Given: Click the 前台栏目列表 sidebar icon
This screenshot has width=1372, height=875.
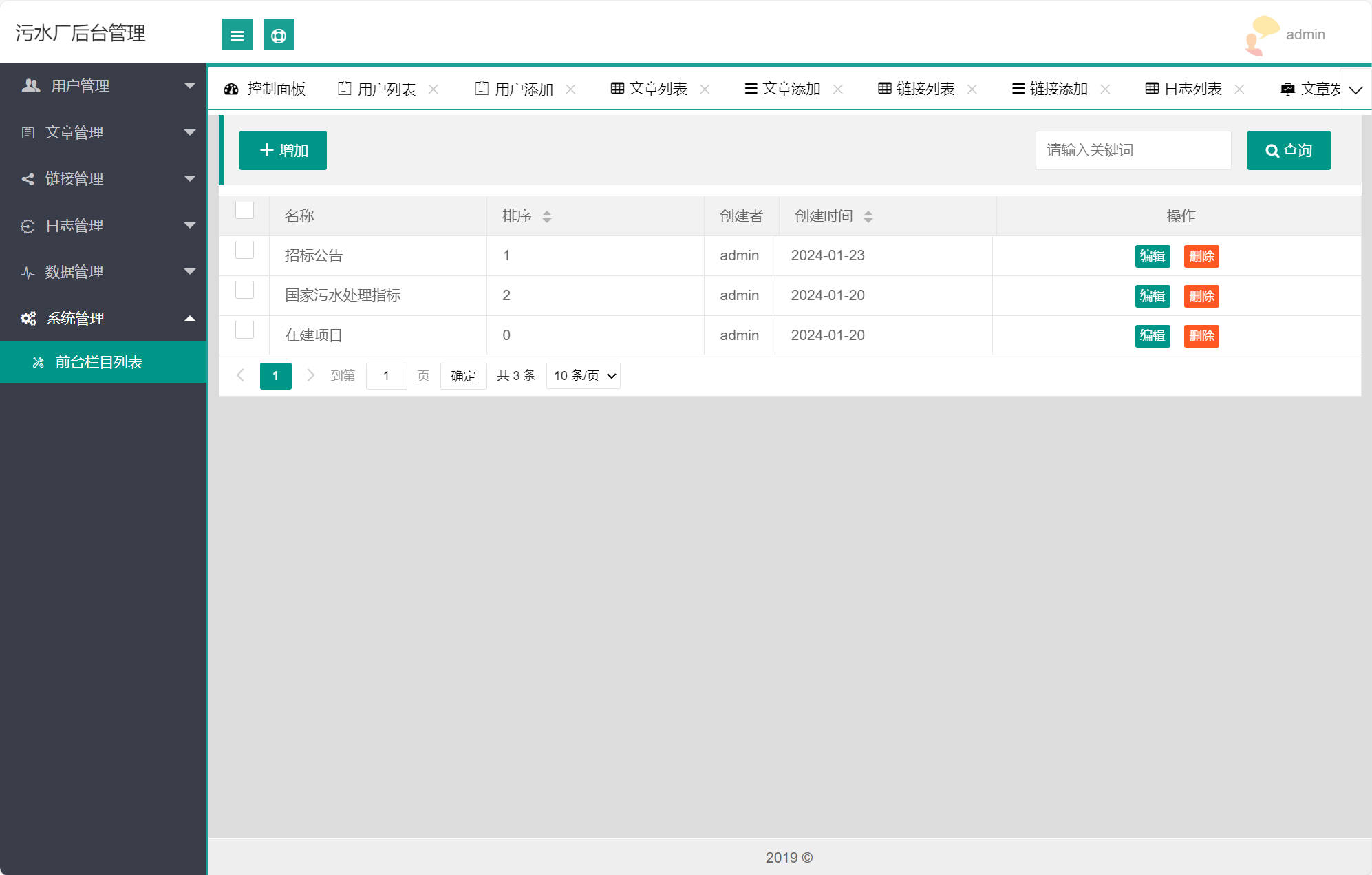Looking at the screenshot, I should tap(38, 362).
